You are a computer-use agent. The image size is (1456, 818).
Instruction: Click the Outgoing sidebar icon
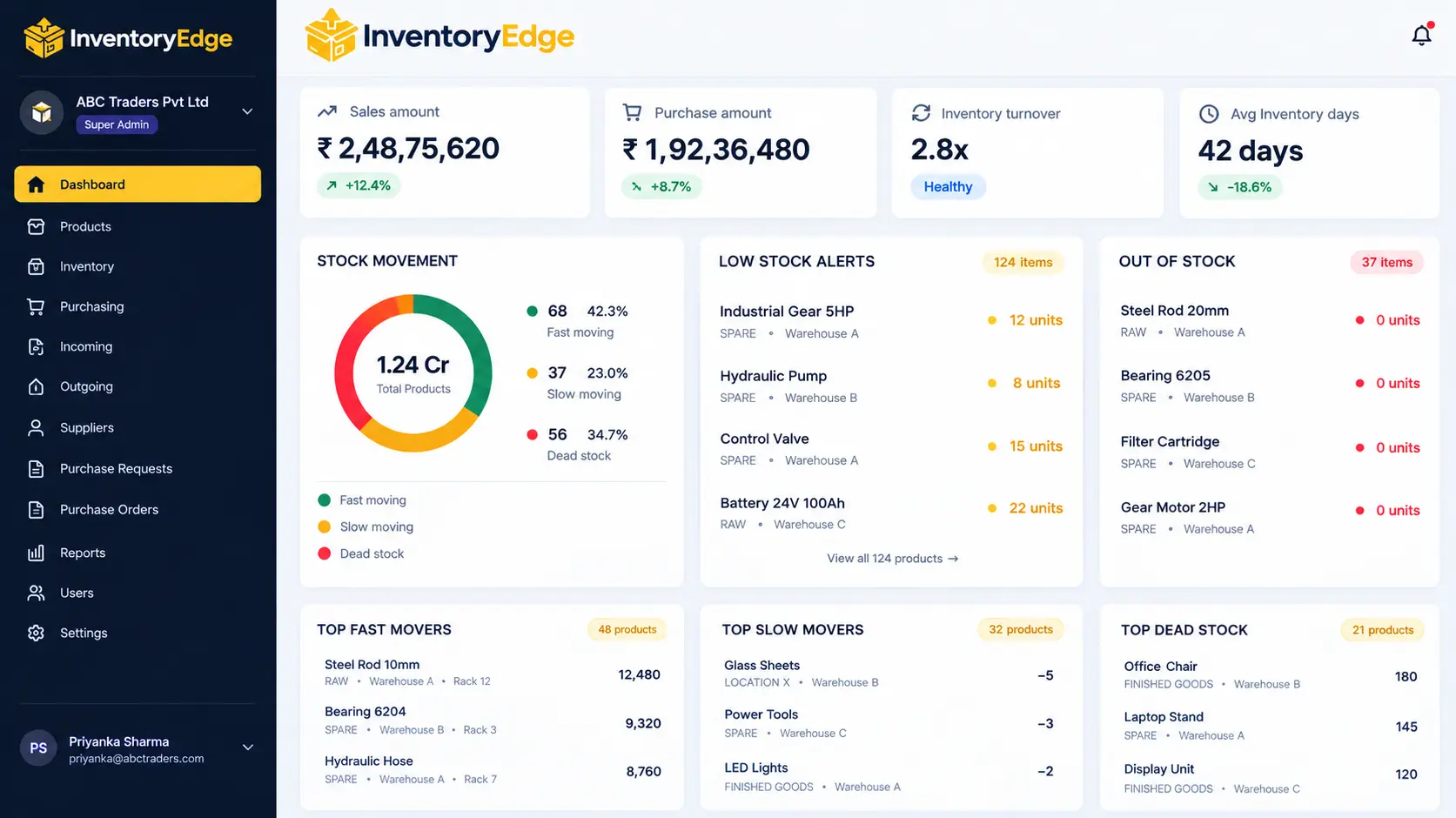(36, 386)
